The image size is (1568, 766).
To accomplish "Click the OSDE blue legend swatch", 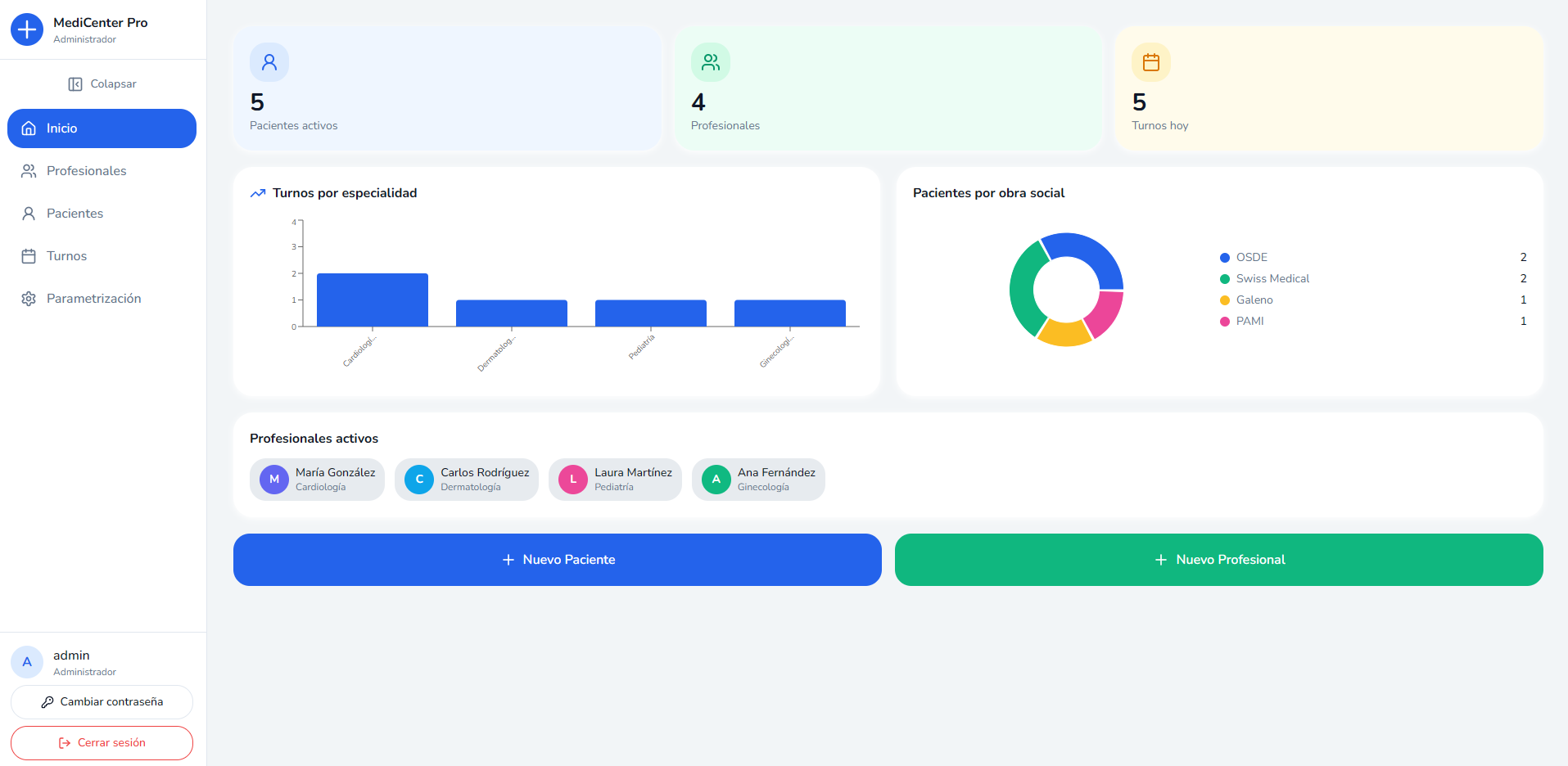I will (1225, 258).
